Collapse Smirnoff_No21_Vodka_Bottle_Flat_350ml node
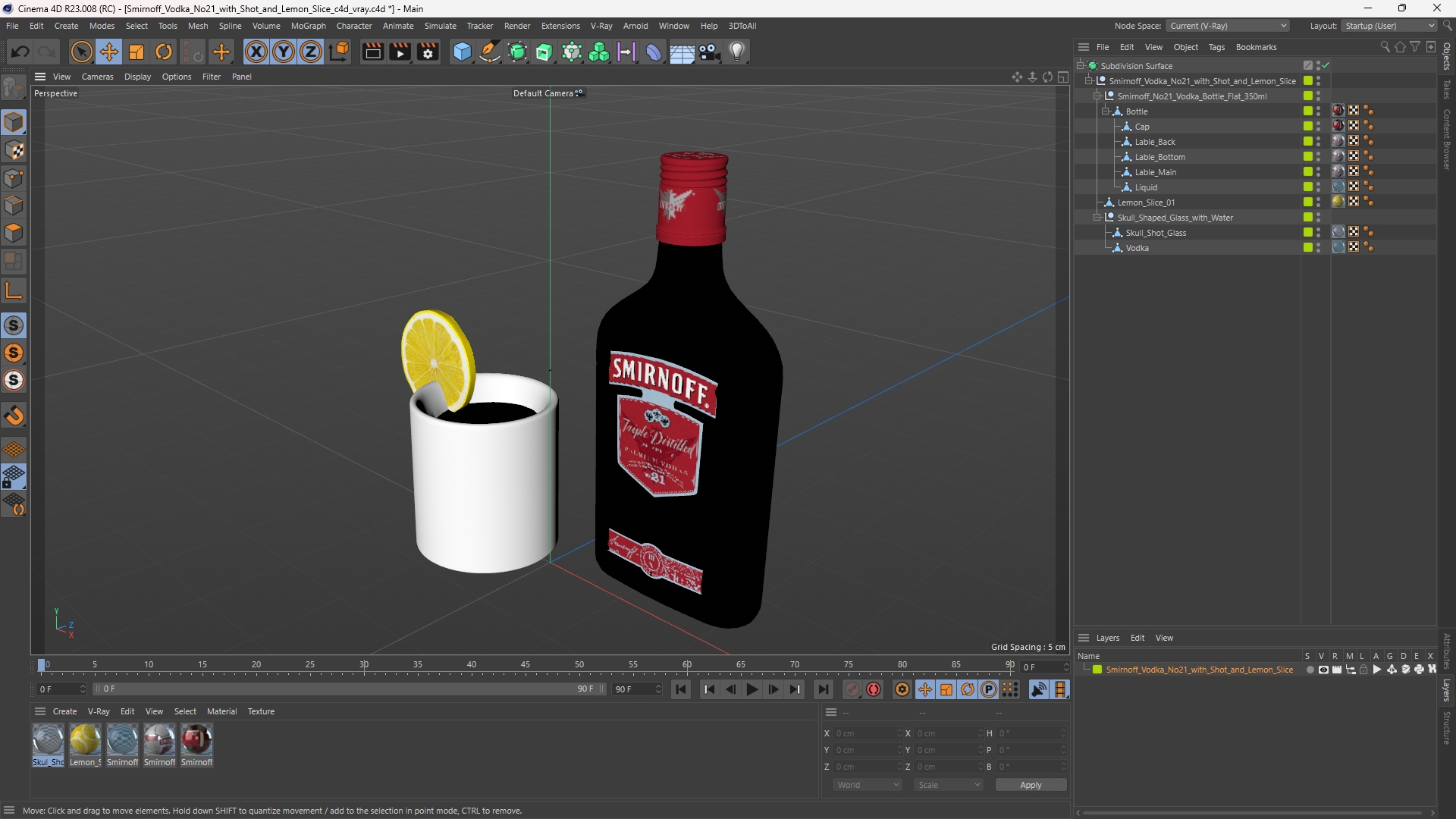This screenshot has height=819, width=1456. 1097,96
